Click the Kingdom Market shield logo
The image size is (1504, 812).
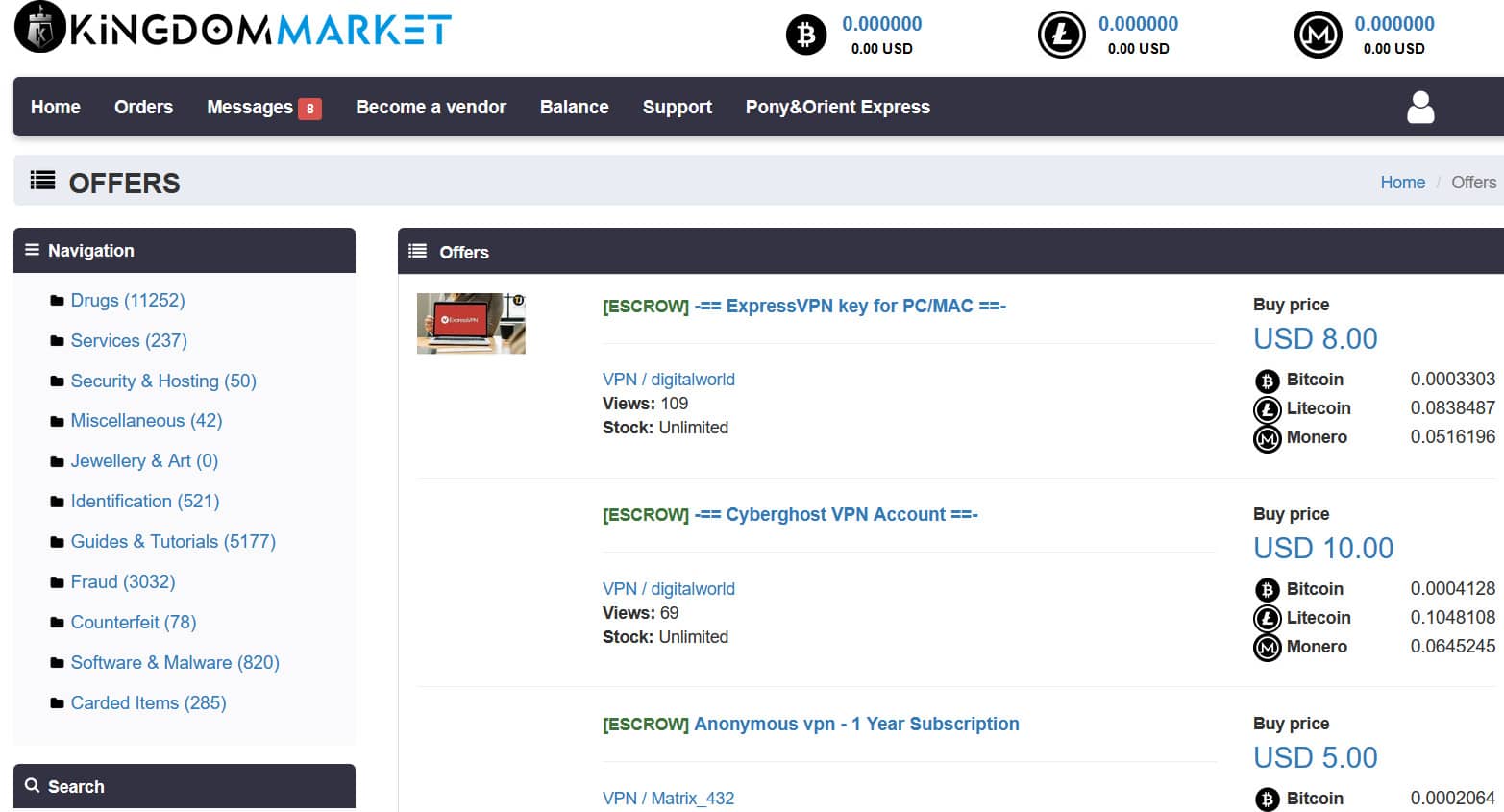click(40, 27)
